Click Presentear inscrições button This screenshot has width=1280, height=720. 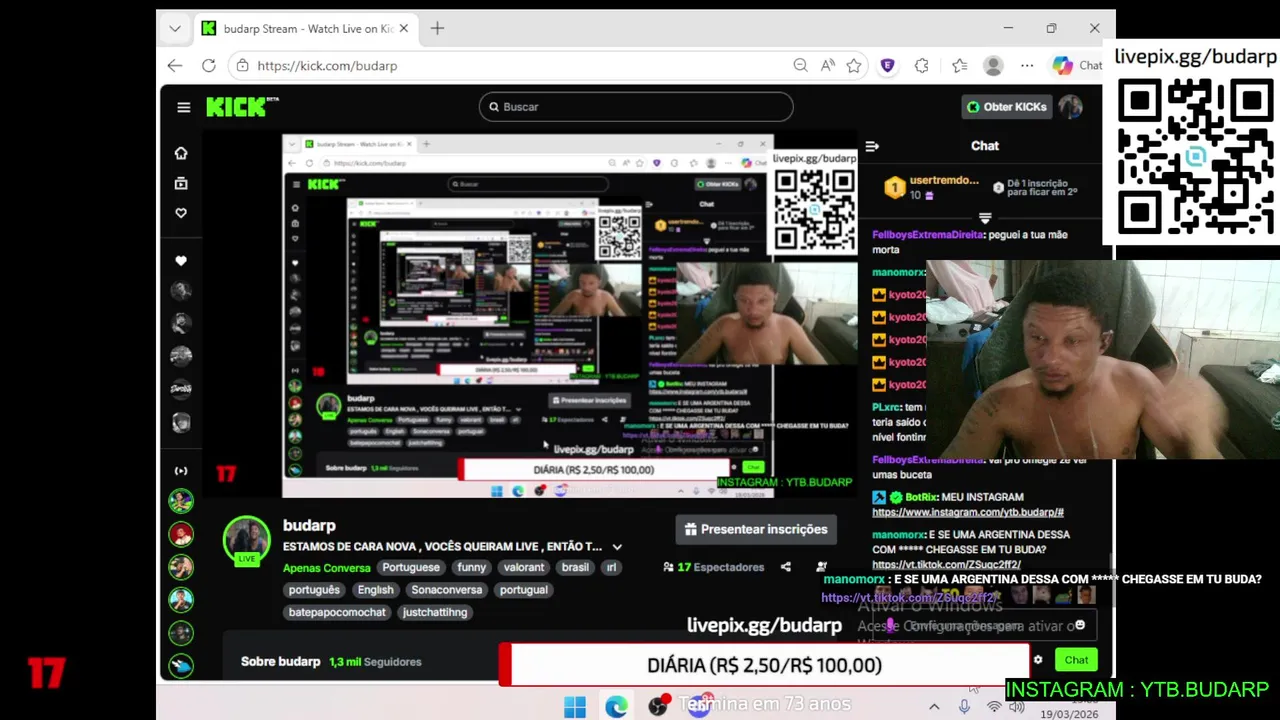point(756,529)
